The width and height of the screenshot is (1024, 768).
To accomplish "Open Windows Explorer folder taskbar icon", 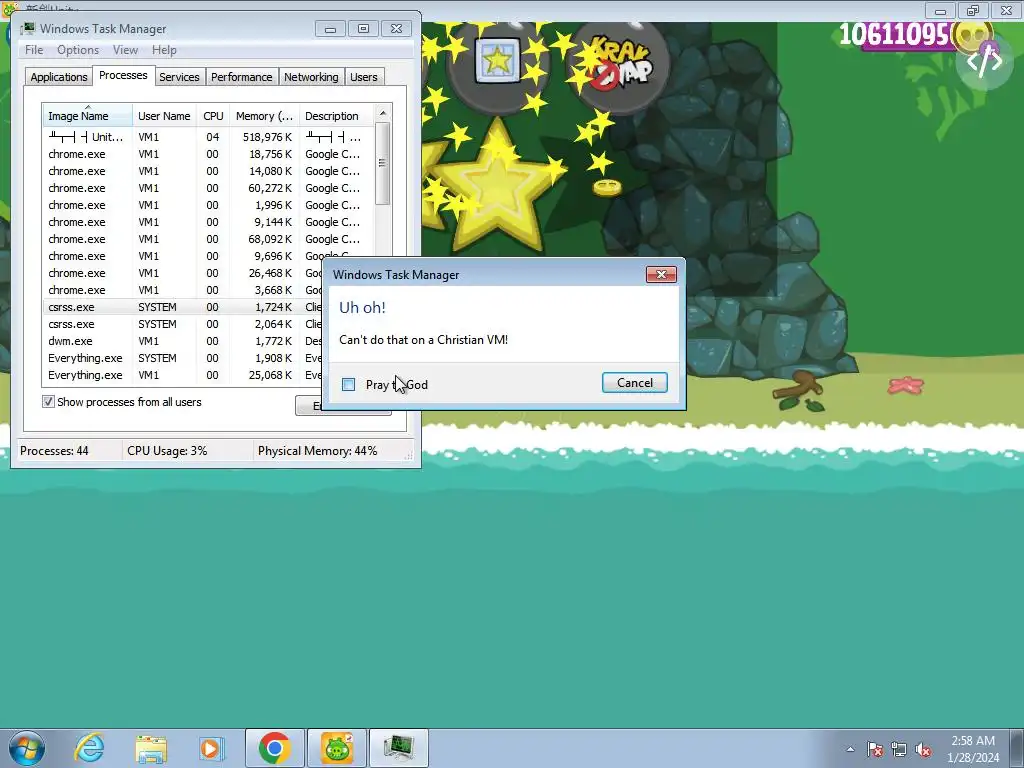I will tap(151, 748).
